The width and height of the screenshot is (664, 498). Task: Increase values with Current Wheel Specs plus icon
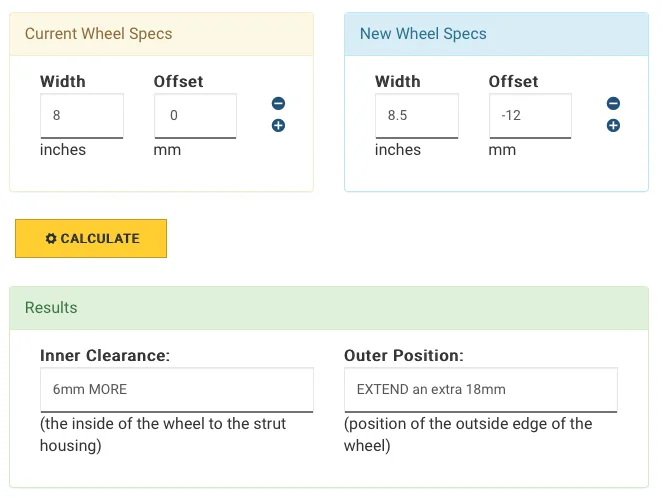click(x=278, y=125)
